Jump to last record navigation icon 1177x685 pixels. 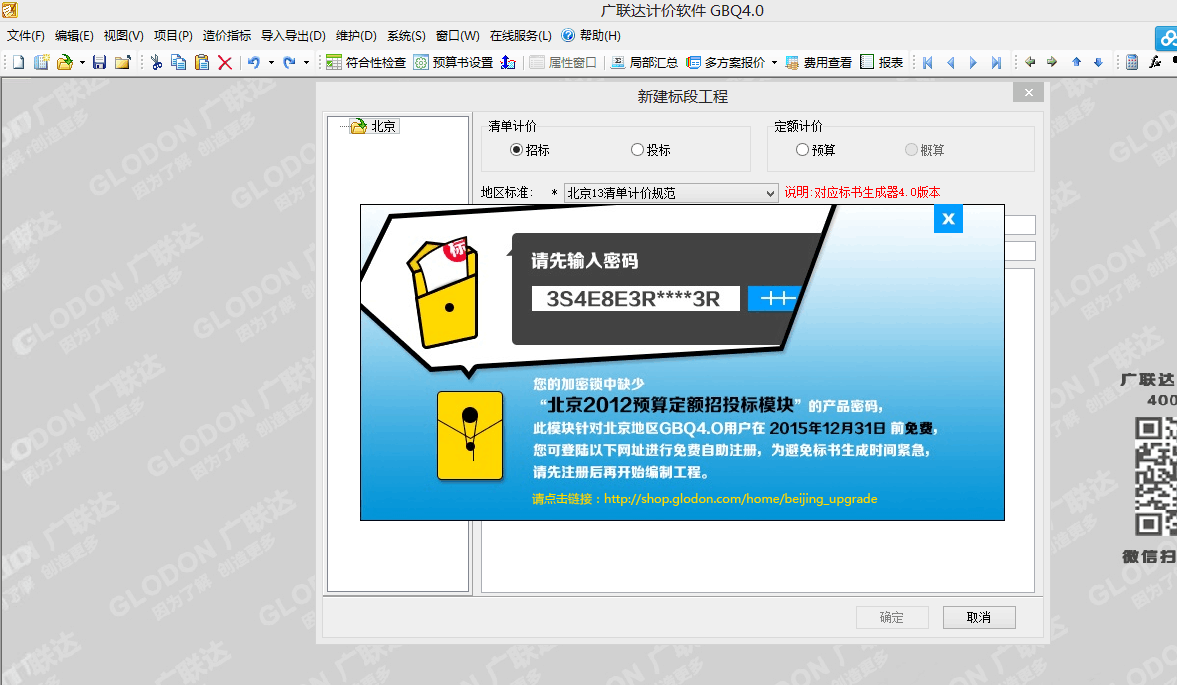click(996, 62)
